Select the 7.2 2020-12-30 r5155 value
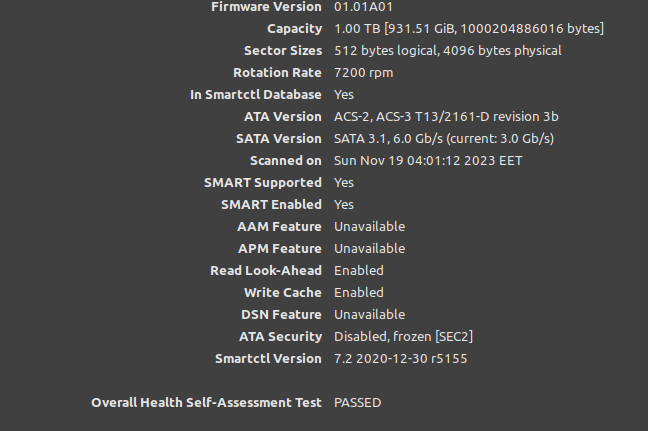The image size is (648, 431). [x=400, y=358]
